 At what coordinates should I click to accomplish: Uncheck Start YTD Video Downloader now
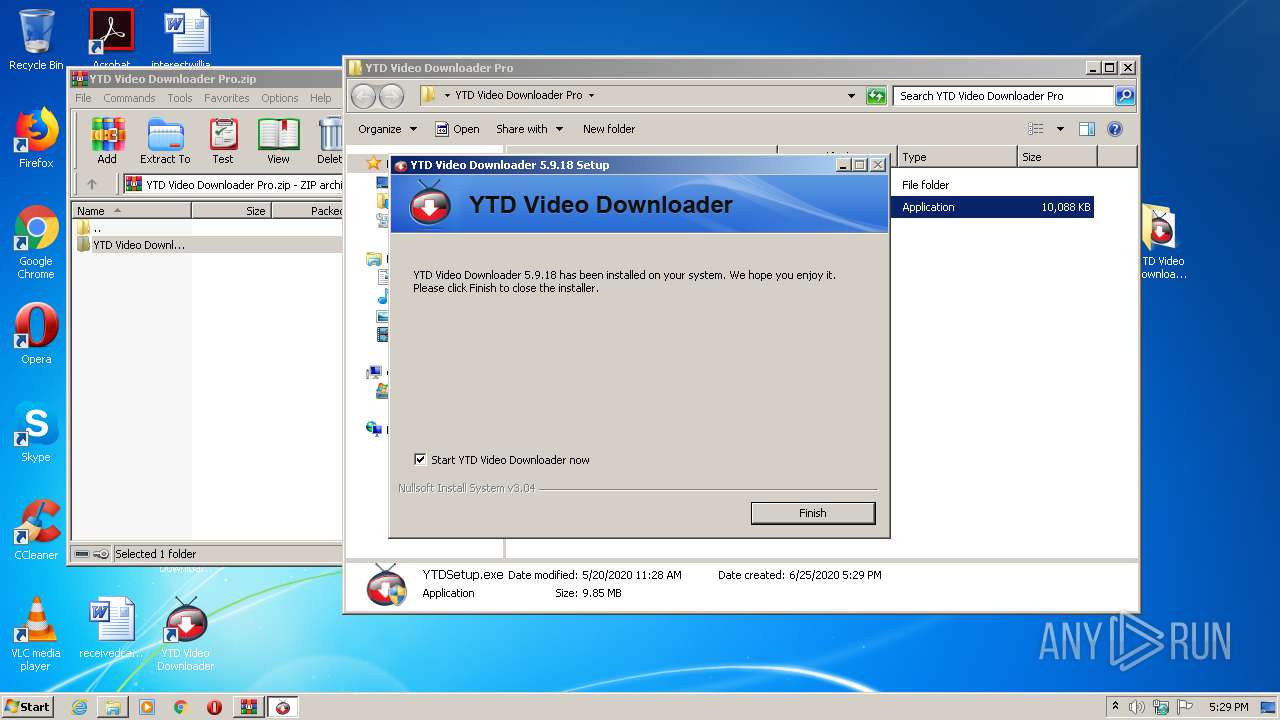point(420,460)
